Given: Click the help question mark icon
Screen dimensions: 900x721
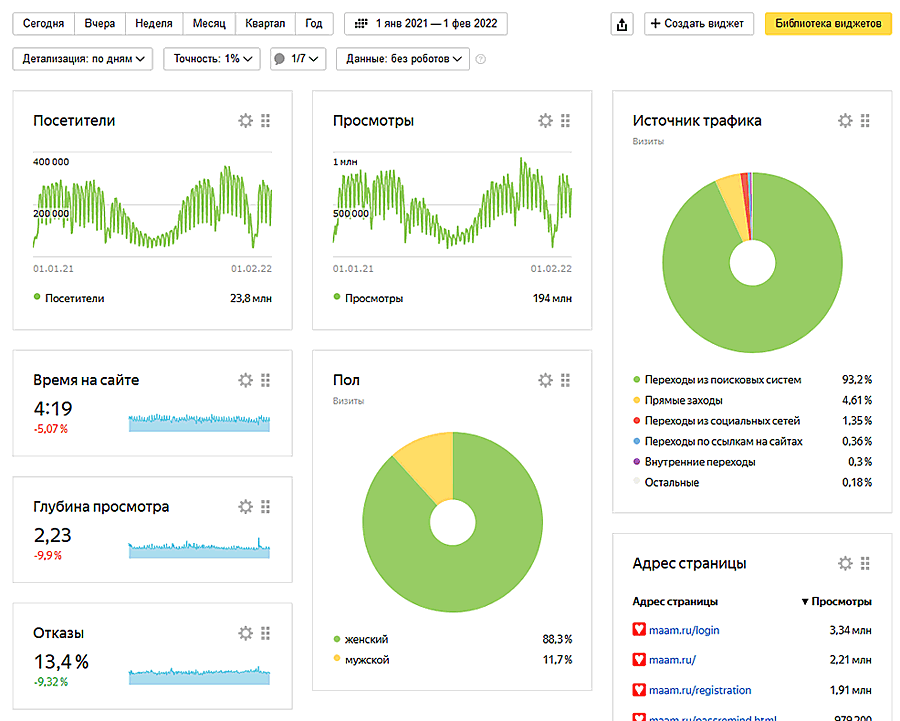Looking at the screenshot, I should coord(481,60).
